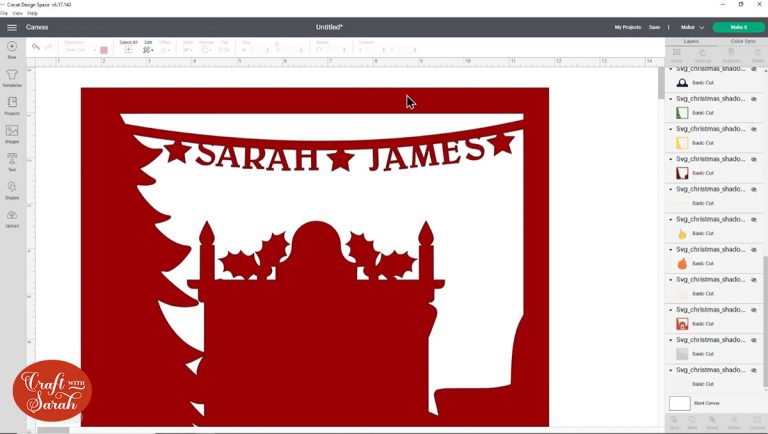The height and width of the screenshot is (434, 768).
Task: Switch to the Layers tab
Action: [691, 42]
